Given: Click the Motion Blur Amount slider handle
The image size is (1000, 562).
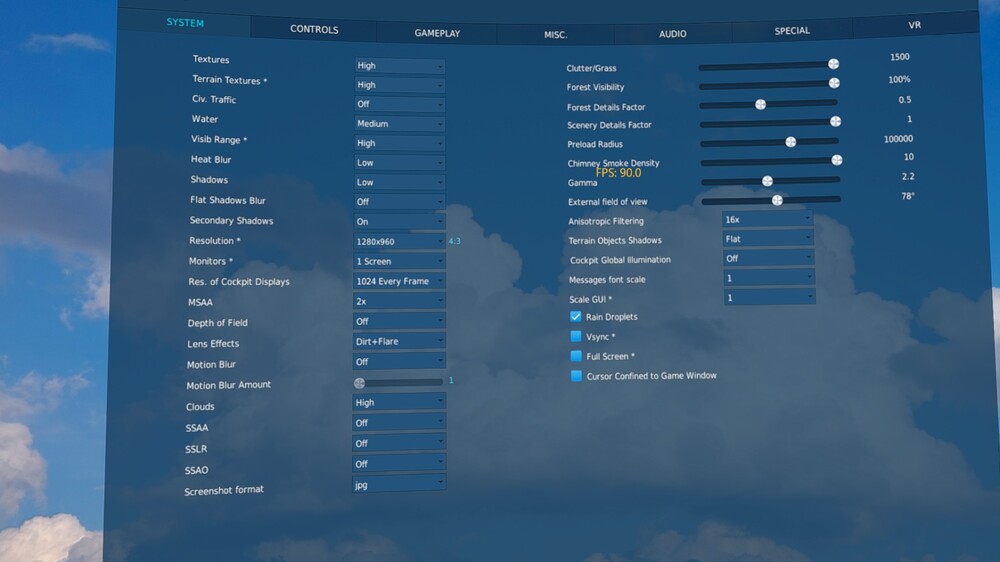Looking at the screenshot, I should pos(360,383).
